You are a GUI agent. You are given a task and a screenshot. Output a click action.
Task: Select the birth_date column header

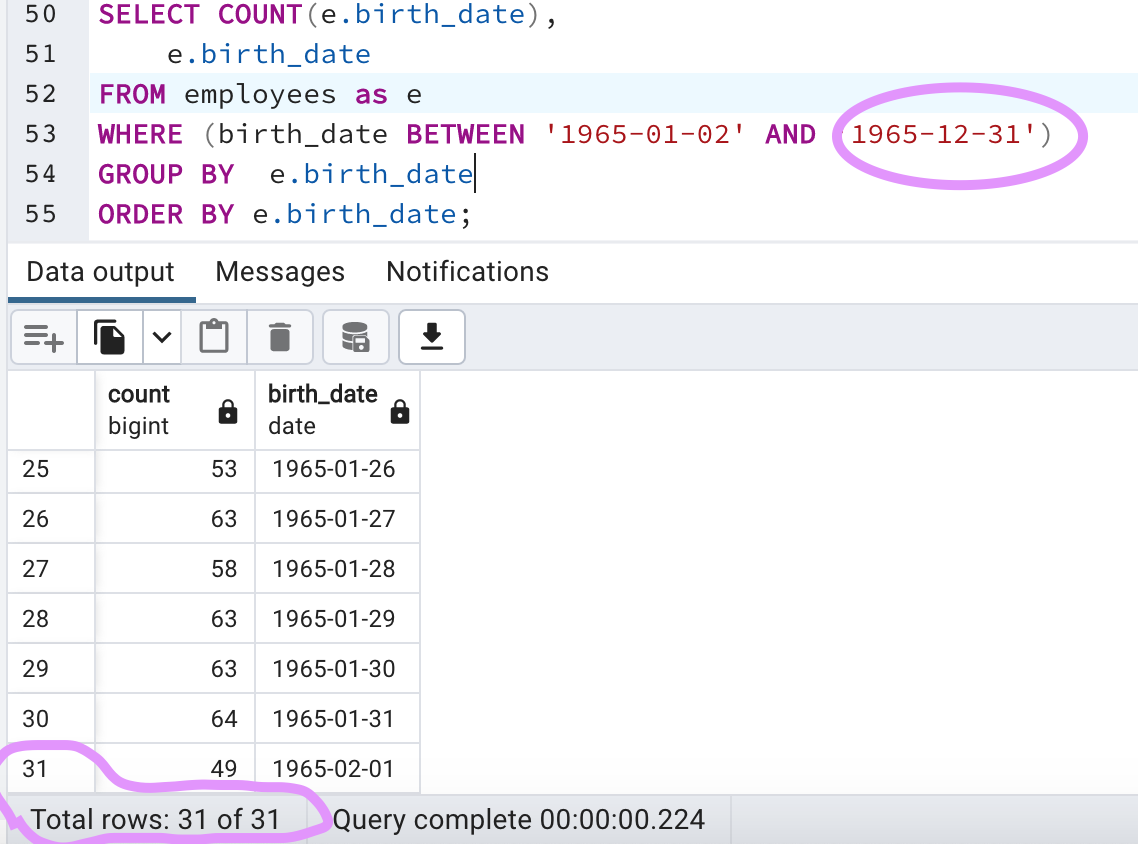(320, 408)
